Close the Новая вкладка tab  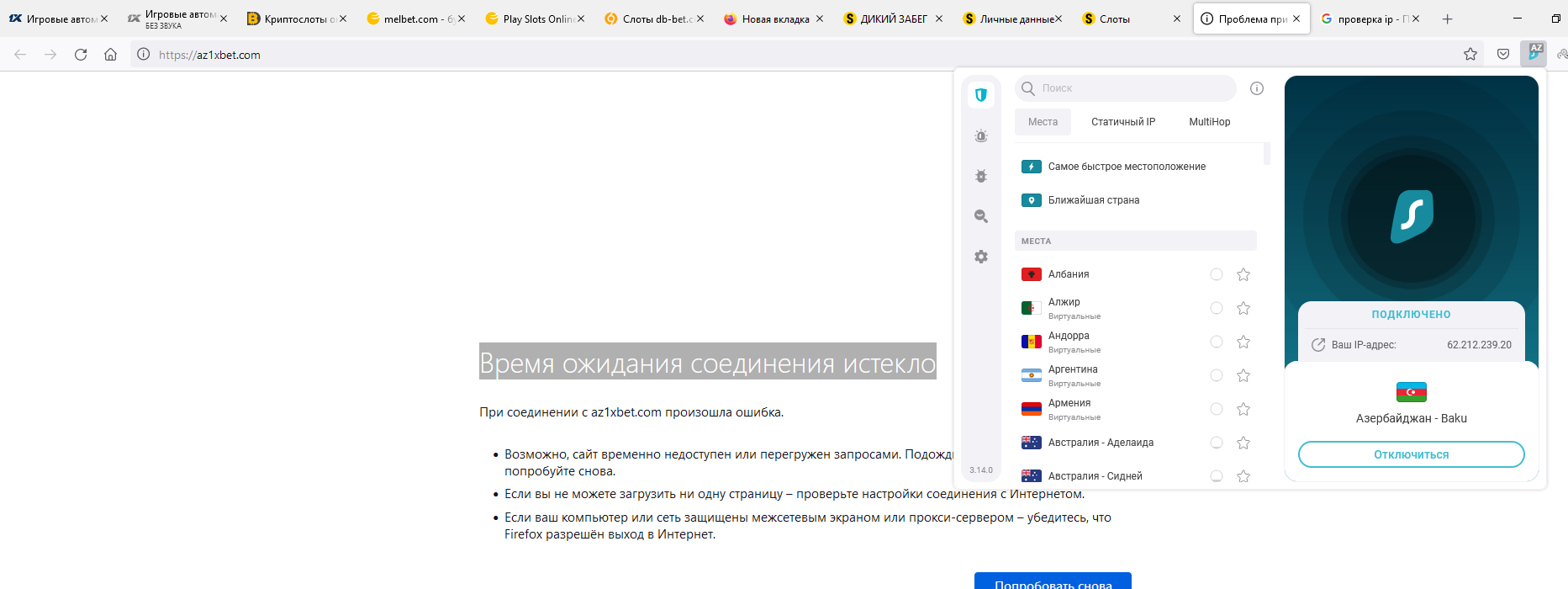pos(820,19)
